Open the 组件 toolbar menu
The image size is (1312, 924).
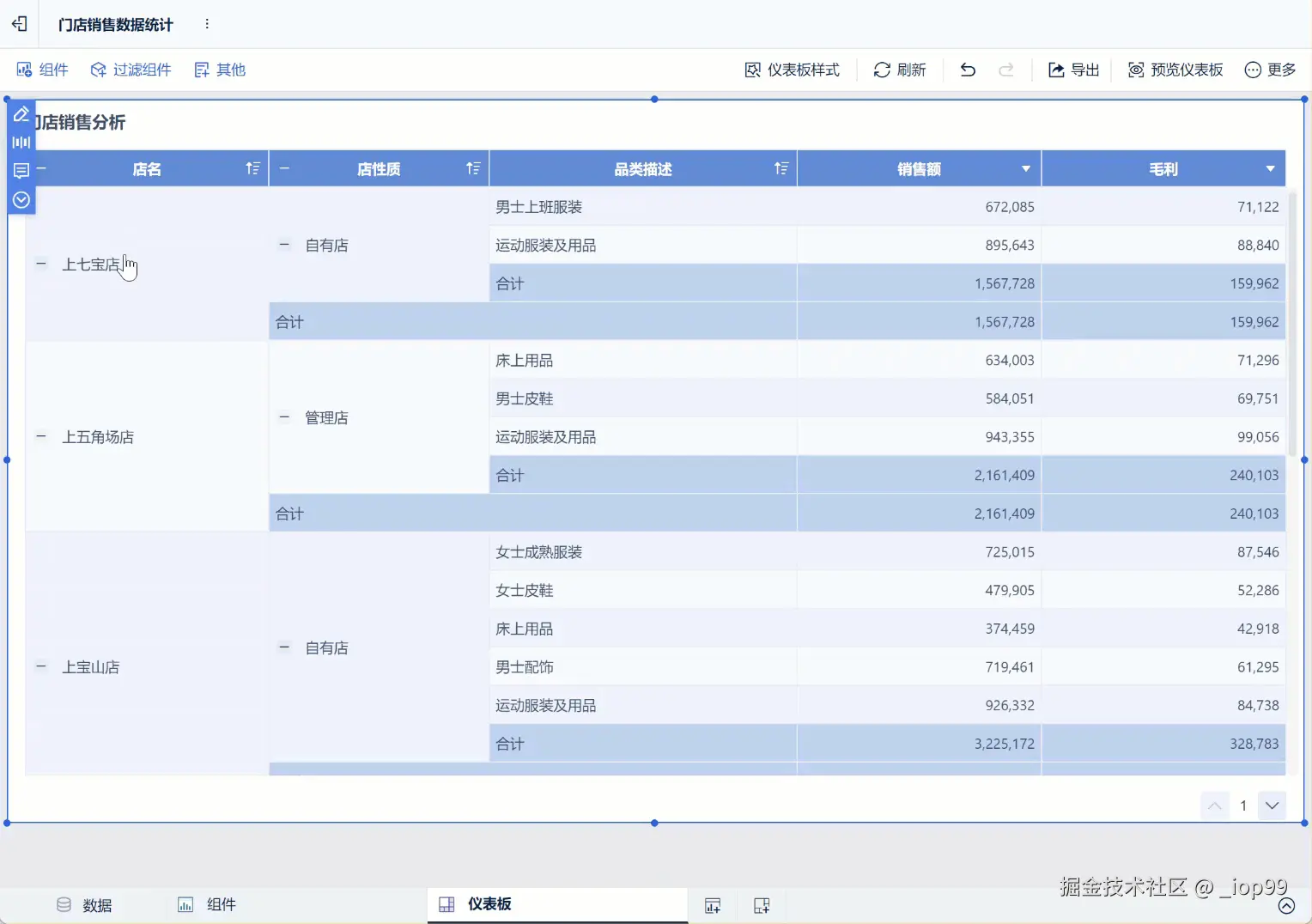[x=42, y=70]
